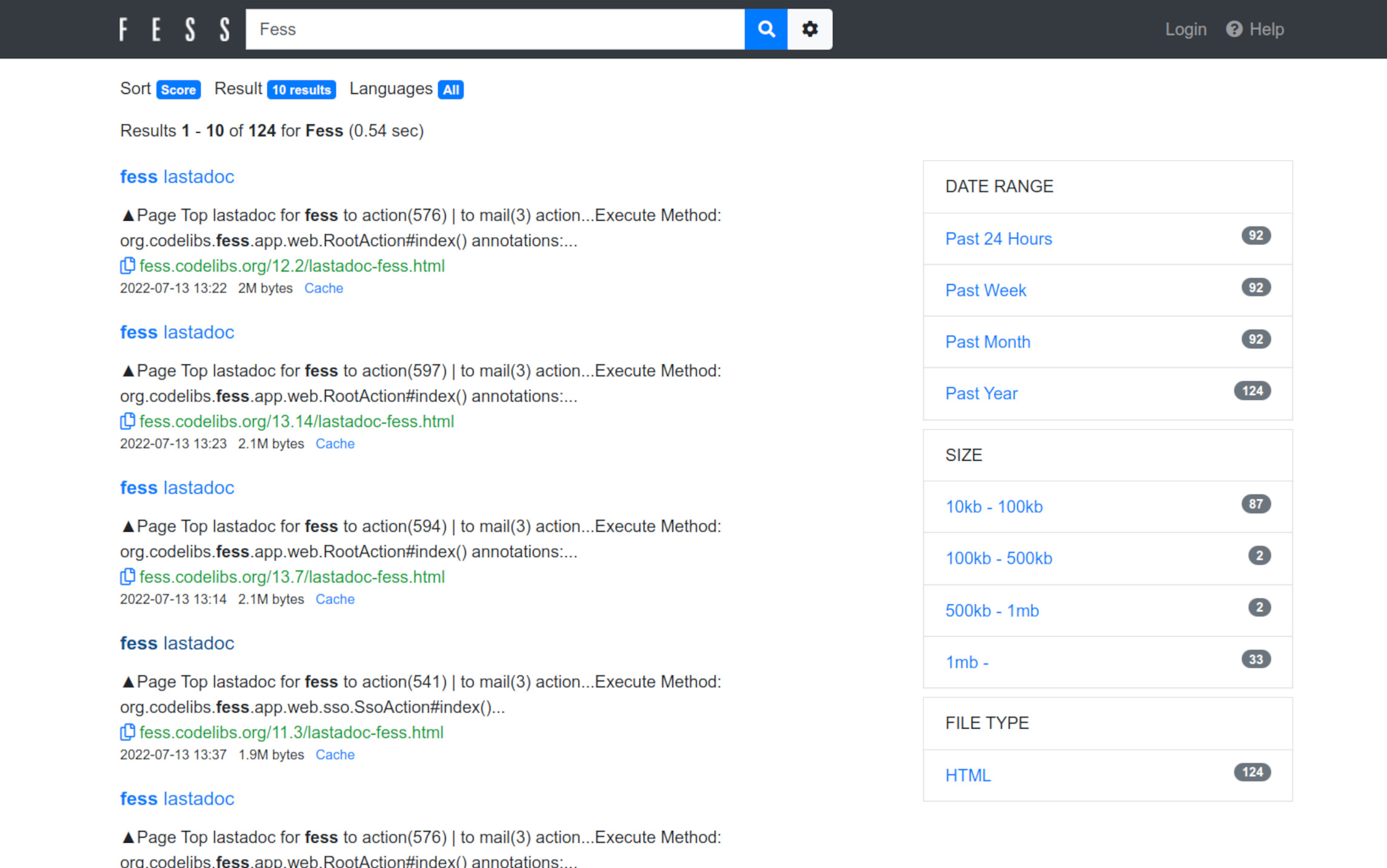Click the Past 24 Hours filter link

[998, 238]
